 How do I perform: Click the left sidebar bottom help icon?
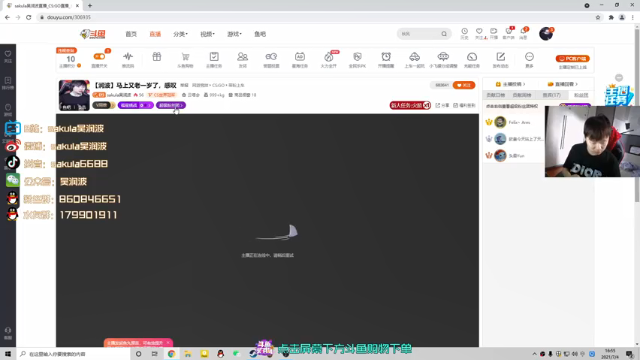click(x=8, y=333)
